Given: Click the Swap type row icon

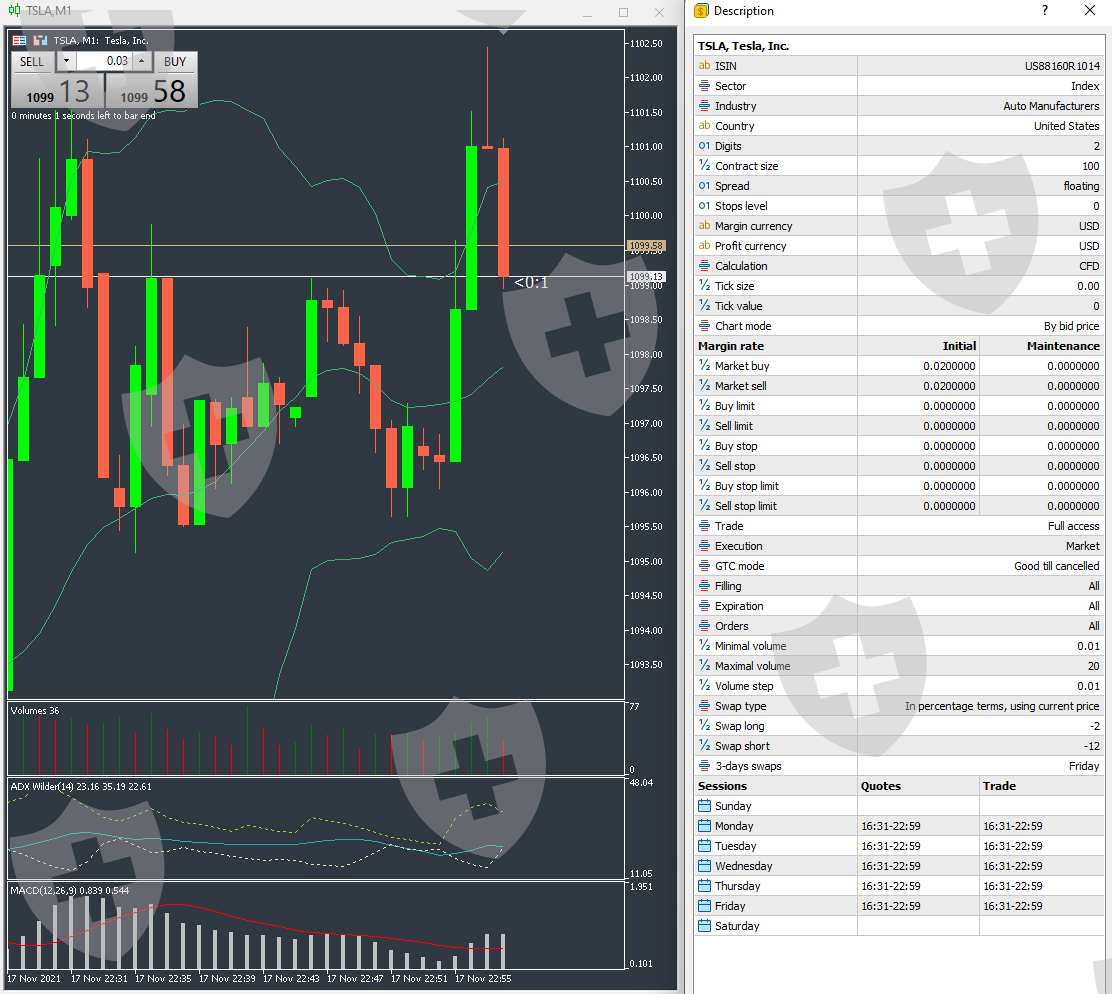Looking at the screenshot, I should (x=704, y=705).
